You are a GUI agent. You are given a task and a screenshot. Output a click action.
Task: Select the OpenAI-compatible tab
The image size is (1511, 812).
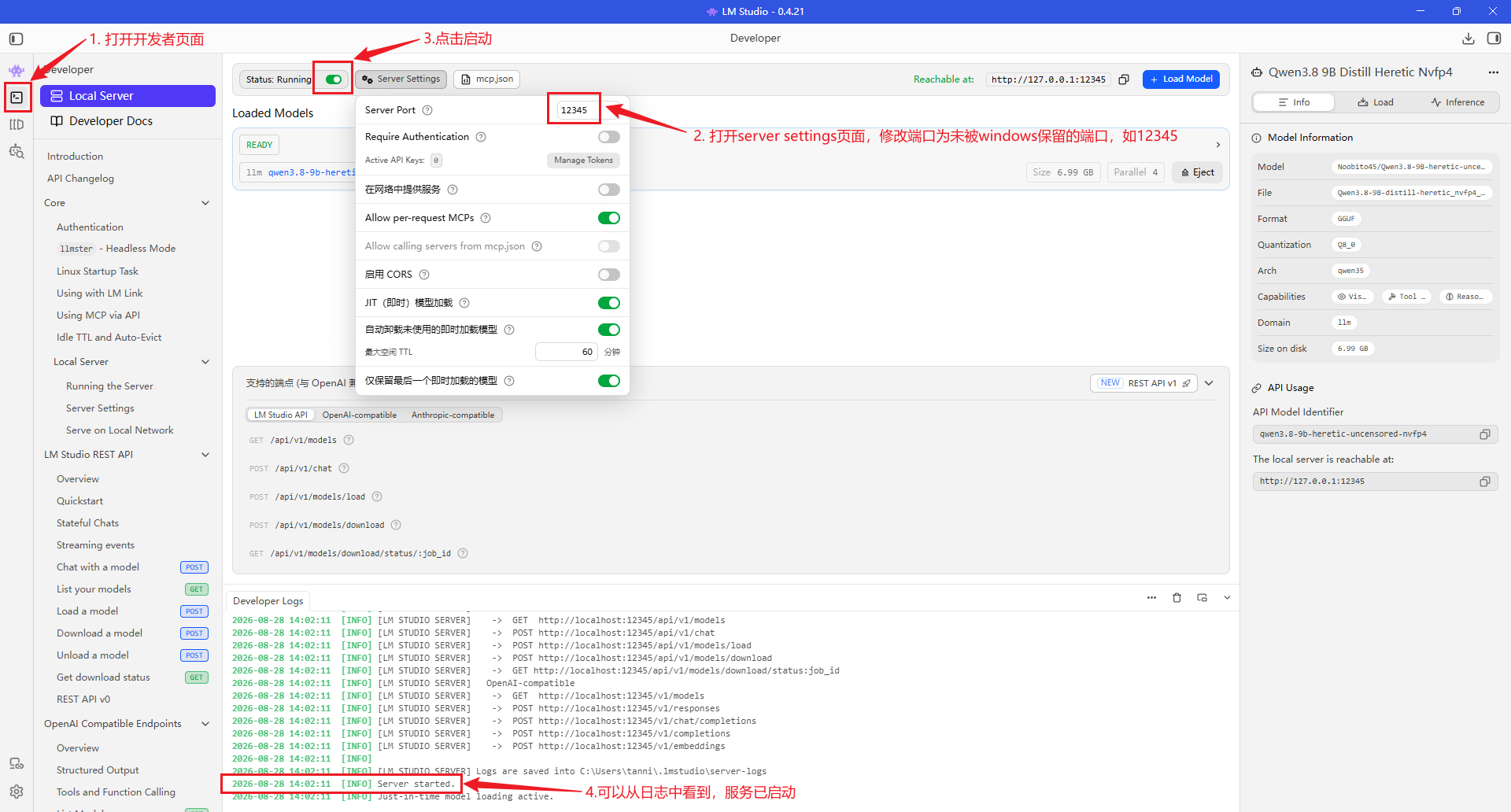coord(360,415)
